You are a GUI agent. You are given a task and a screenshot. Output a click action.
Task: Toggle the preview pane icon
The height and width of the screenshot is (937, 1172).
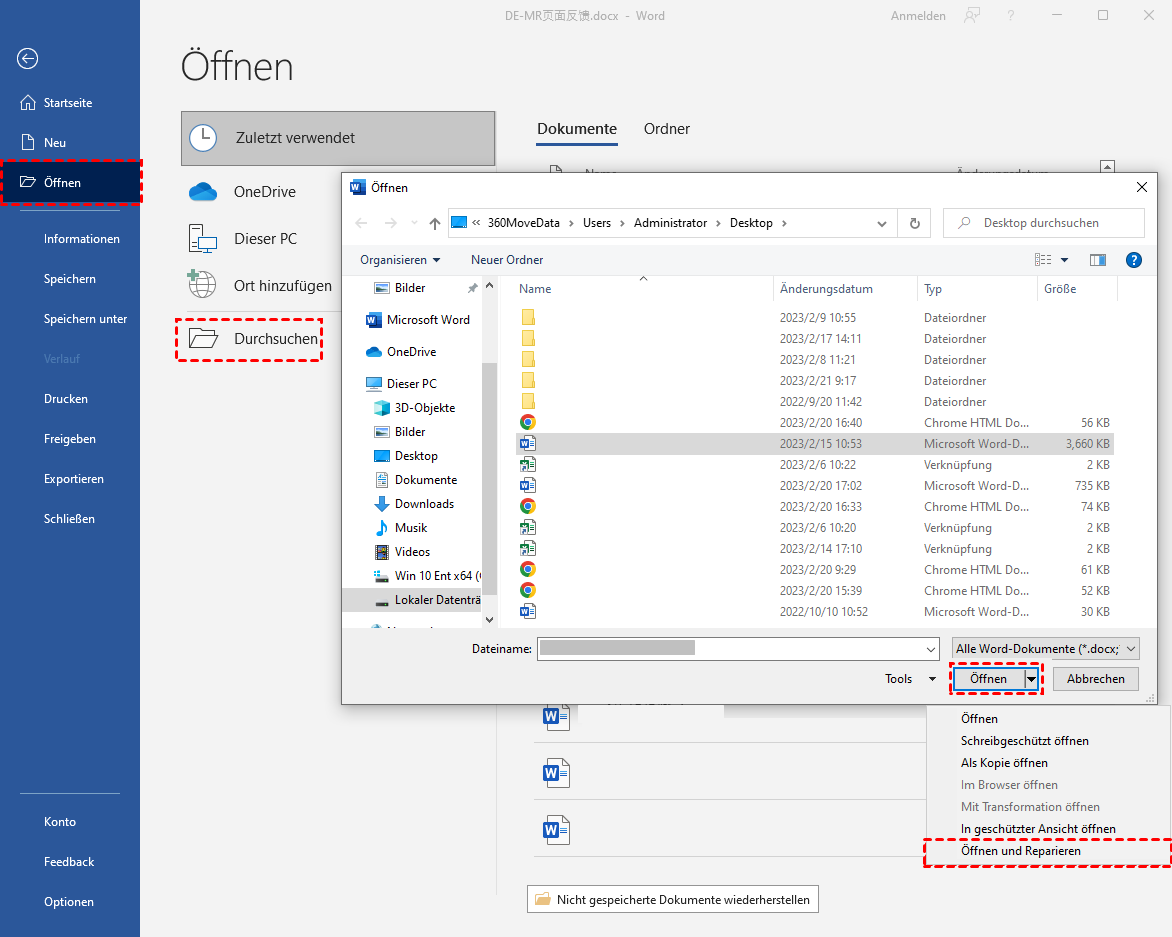click(1097, 260)
